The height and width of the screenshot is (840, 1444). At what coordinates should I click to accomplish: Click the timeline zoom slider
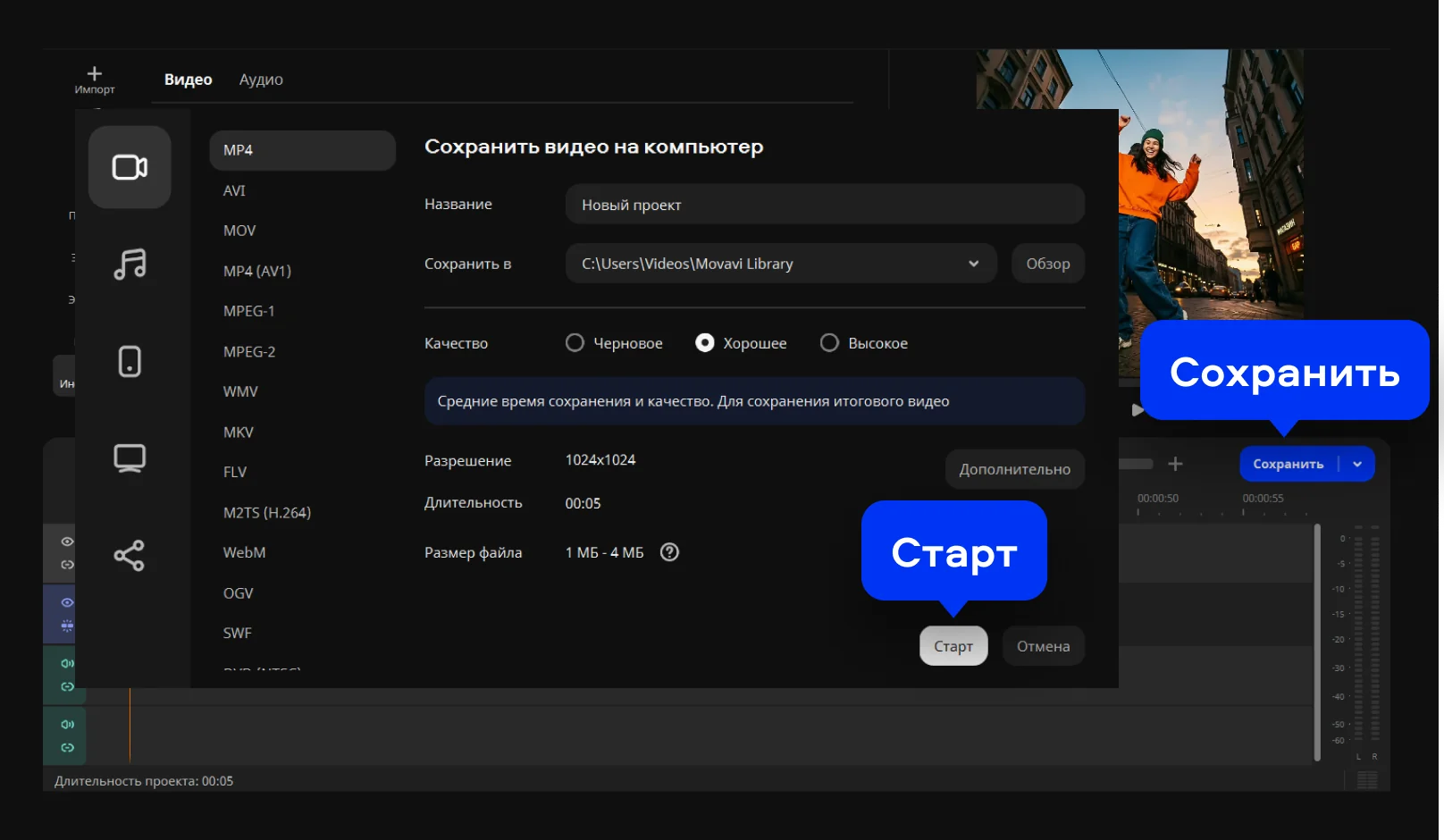click(x=1136, y=464)
